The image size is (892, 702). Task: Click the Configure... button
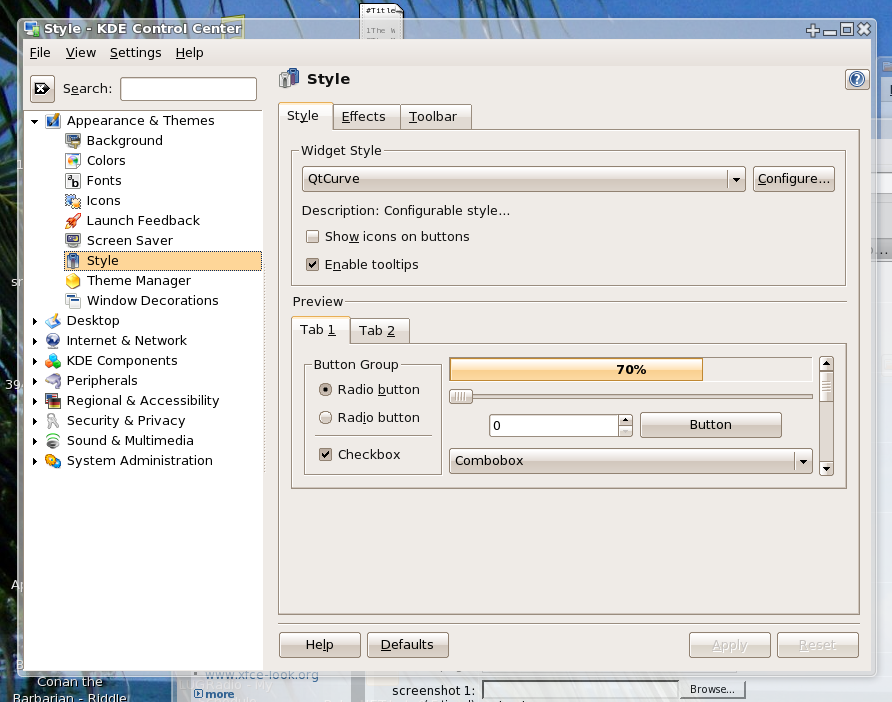point(794,179)
